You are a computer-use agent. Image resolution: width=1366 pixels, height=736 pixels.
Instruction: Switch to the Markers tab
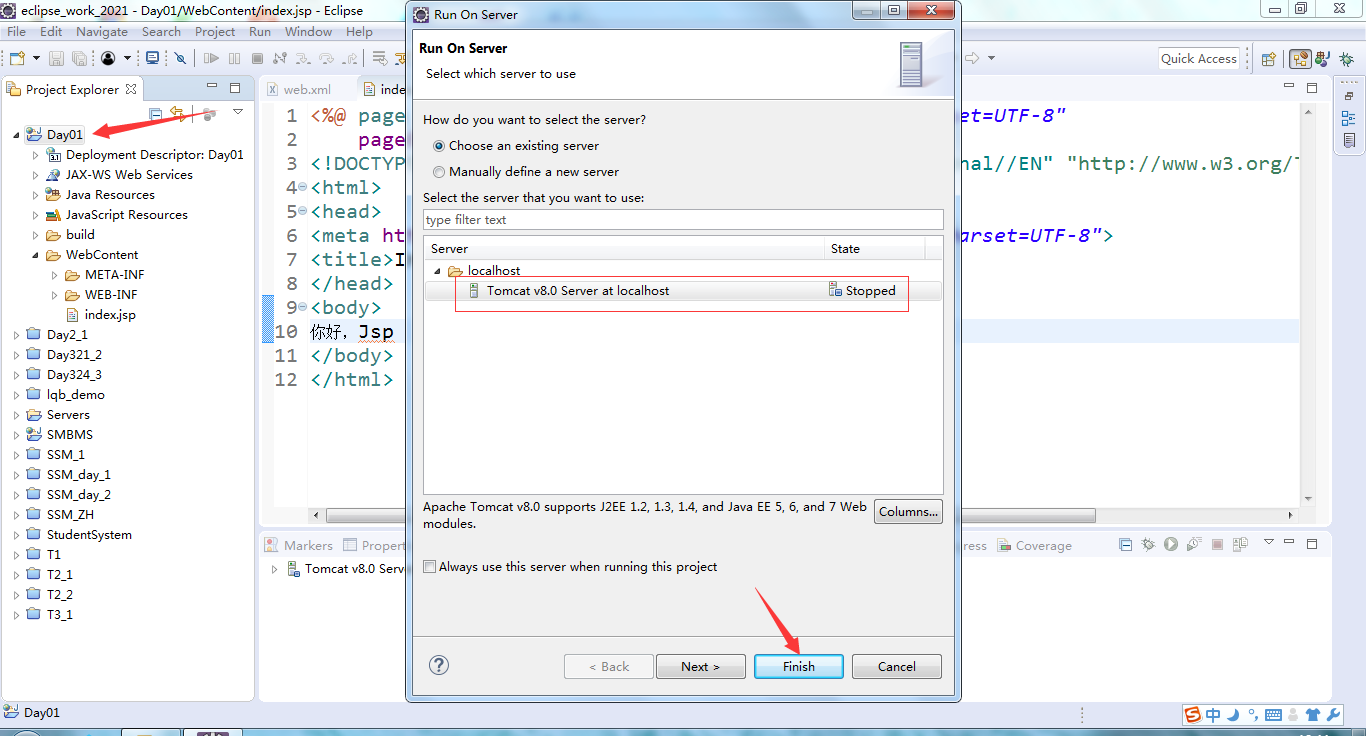click(298, 546)
